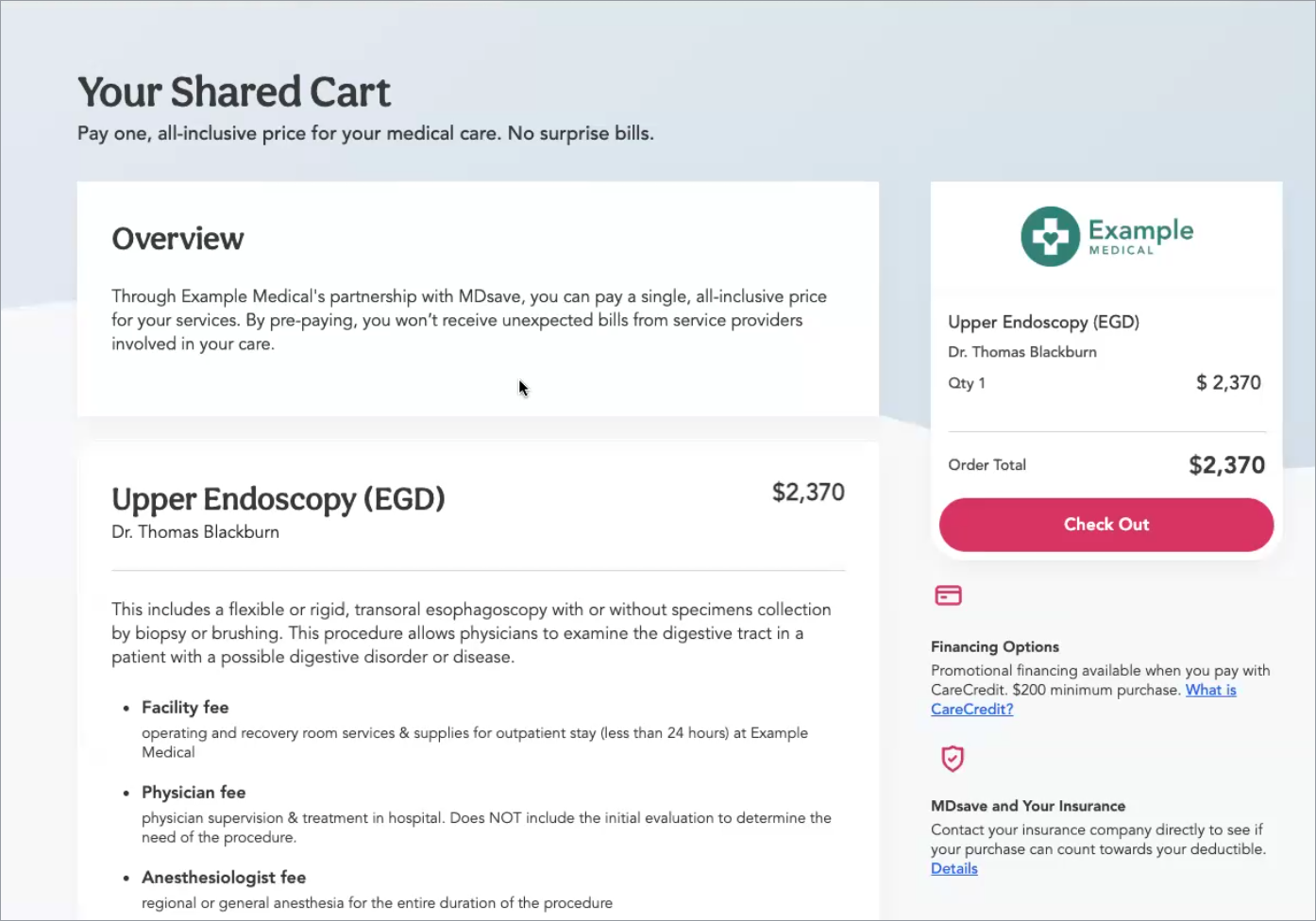Click Dr. Thomas Blackburn in cart summary

(1021, 352)
